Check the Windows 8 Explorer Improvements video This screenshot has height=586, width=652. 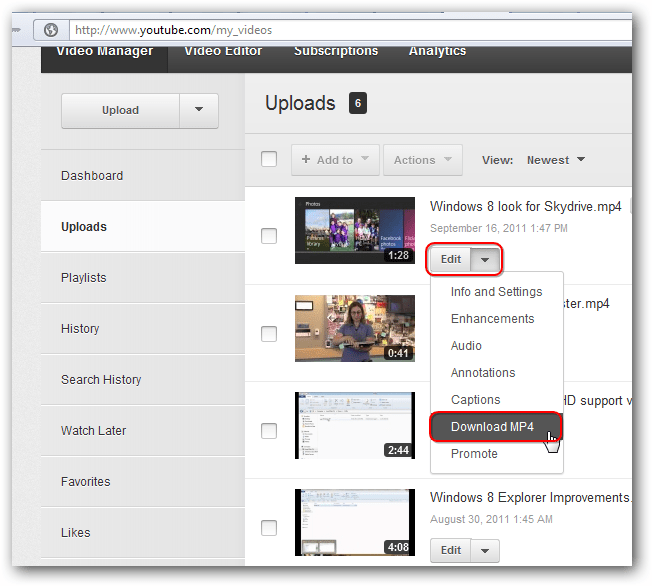point(269,528)
